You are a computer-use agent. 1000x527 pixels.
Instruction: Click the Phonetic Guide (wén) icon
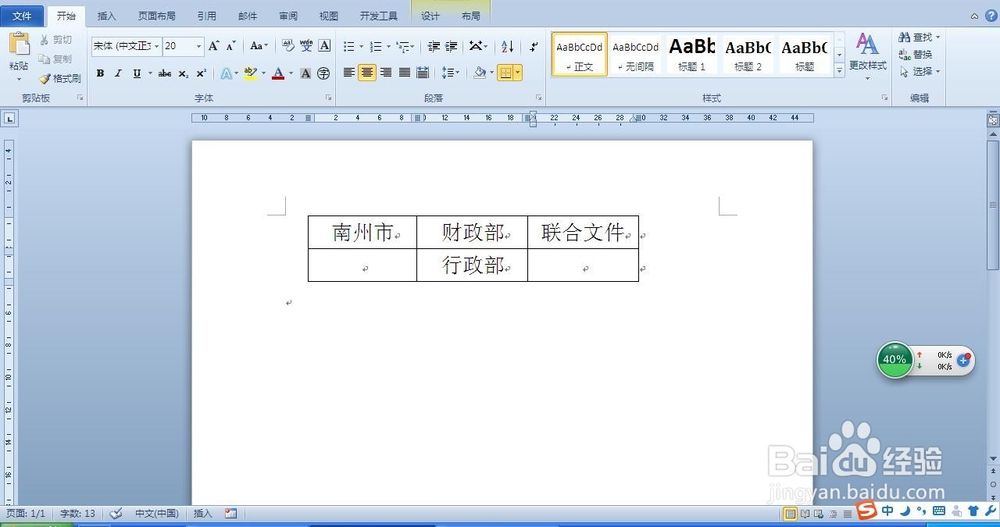click(306, 46)
